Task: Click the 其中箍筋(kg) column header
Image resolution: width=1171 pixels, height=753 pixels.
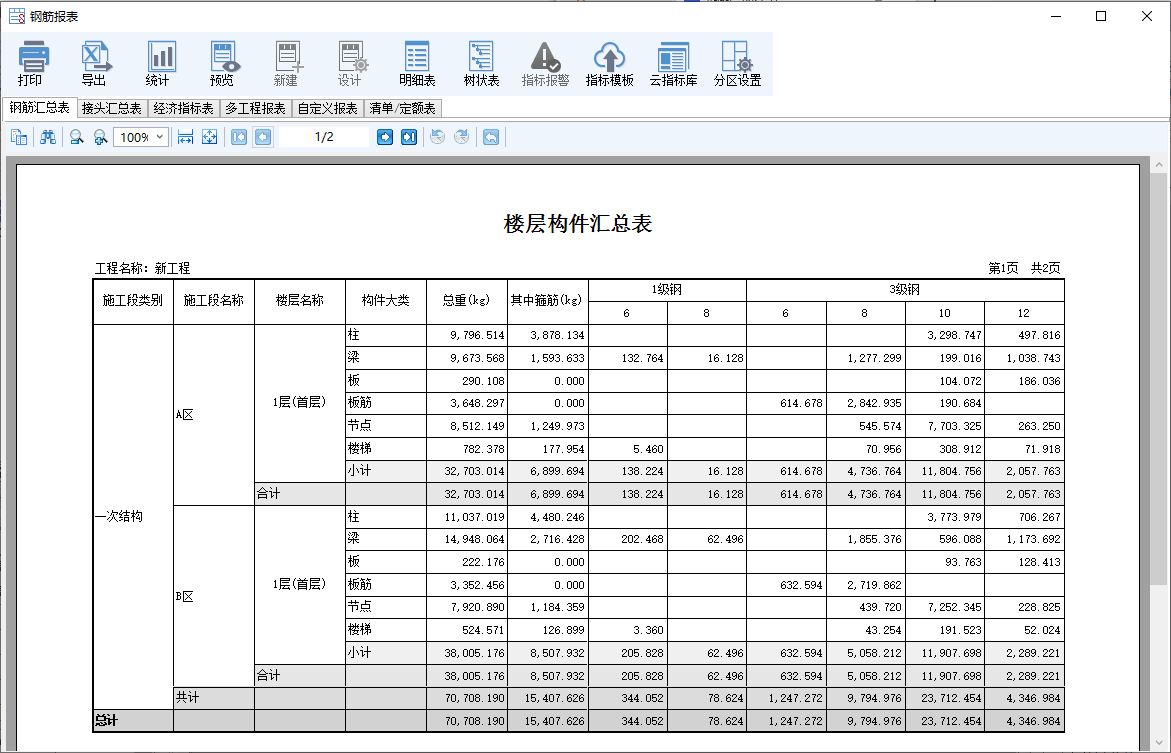Action: pyautogui.click(x=547, y=300)
